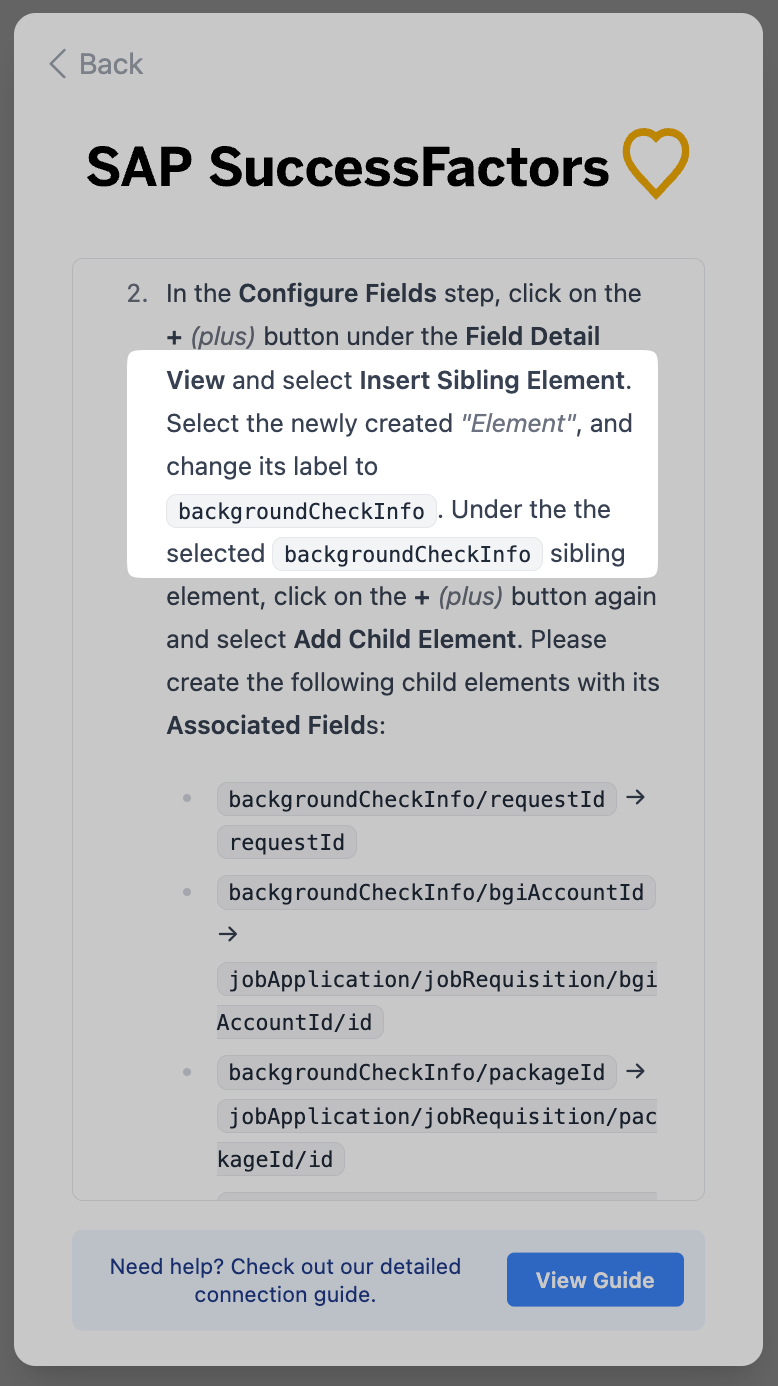Go back using the Back label
Image resolution: width=778 pixels, height=1386 pixels.
coord(111,64)
